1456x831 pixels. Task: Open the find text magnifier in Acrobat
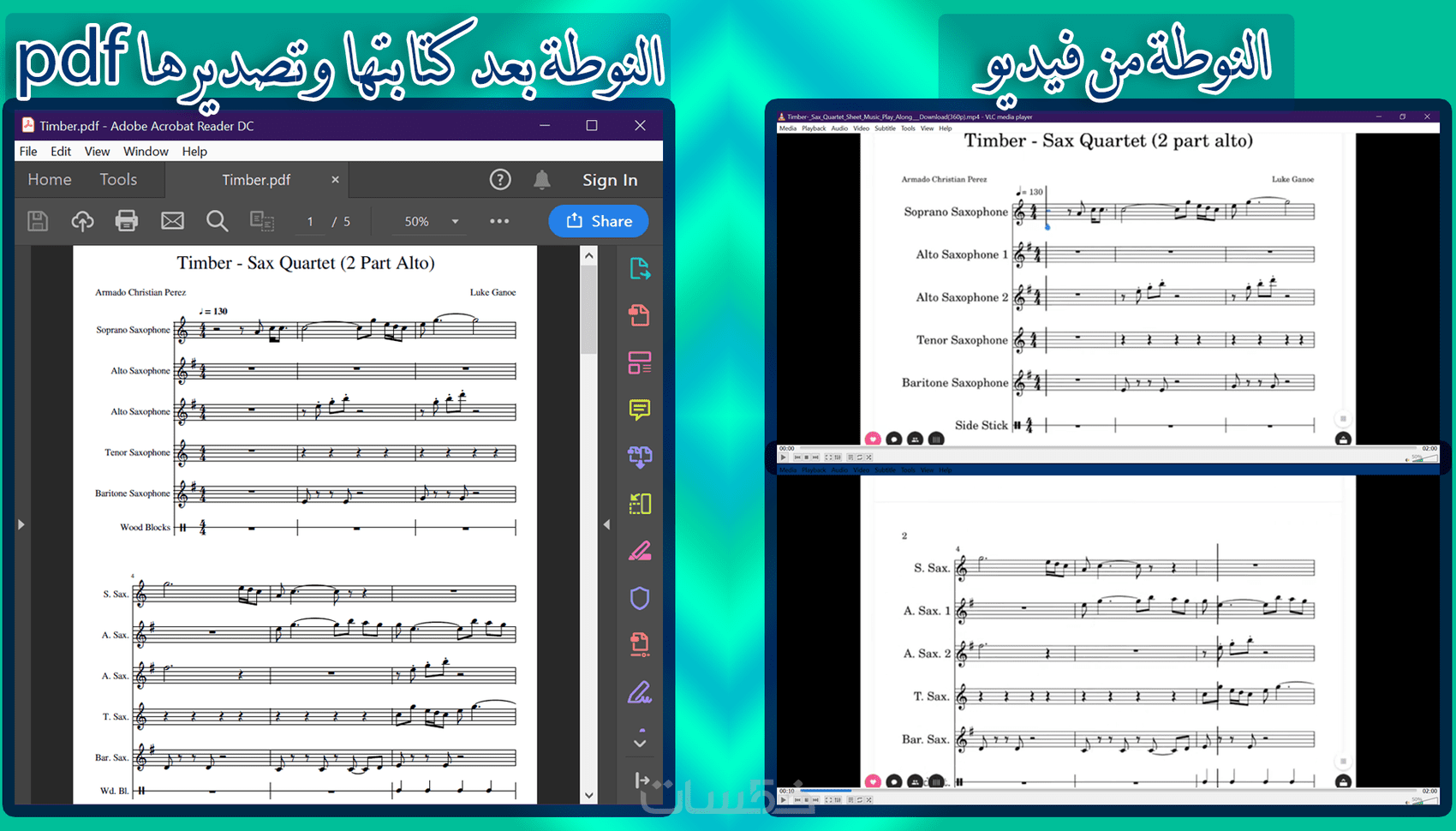pyautogui.click(x=217, y=221)
